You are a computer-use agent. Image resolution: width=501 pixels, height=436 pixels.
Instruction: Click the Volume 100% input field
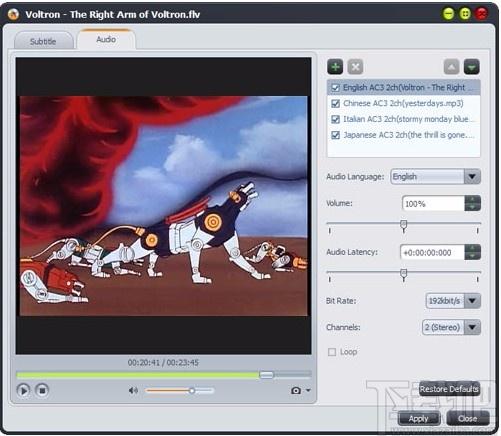pyautogui.click(x=433, y=203)
